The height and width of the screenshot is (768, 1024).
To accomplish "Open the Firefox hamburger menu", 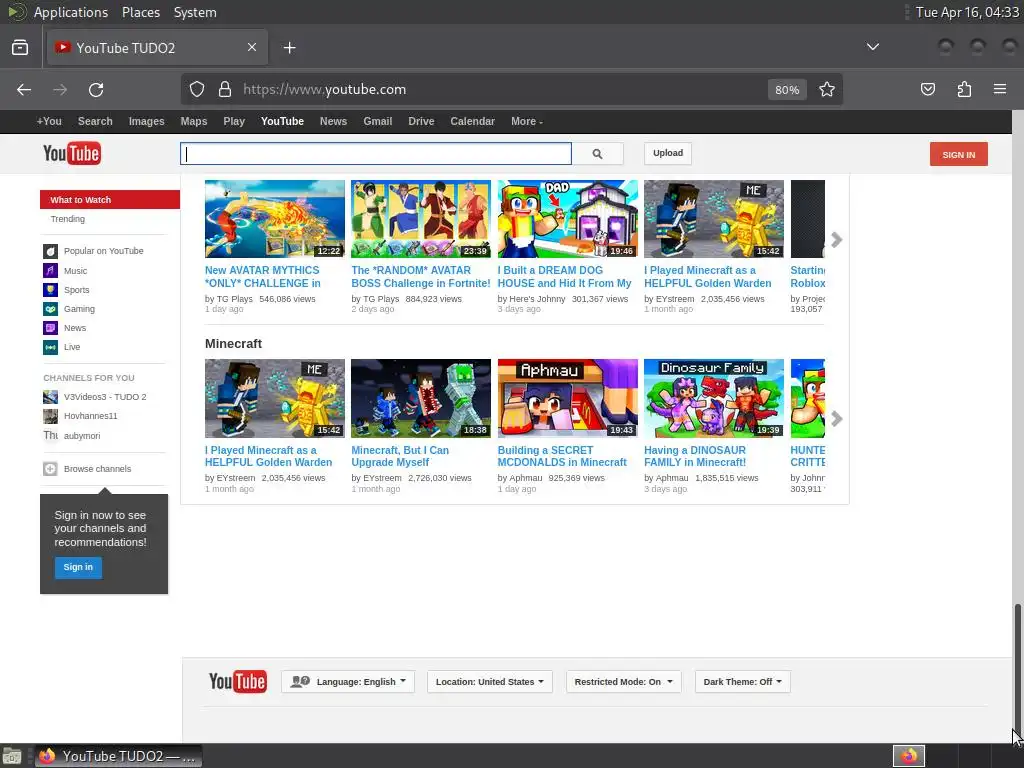I will (x=1000, y=89).
